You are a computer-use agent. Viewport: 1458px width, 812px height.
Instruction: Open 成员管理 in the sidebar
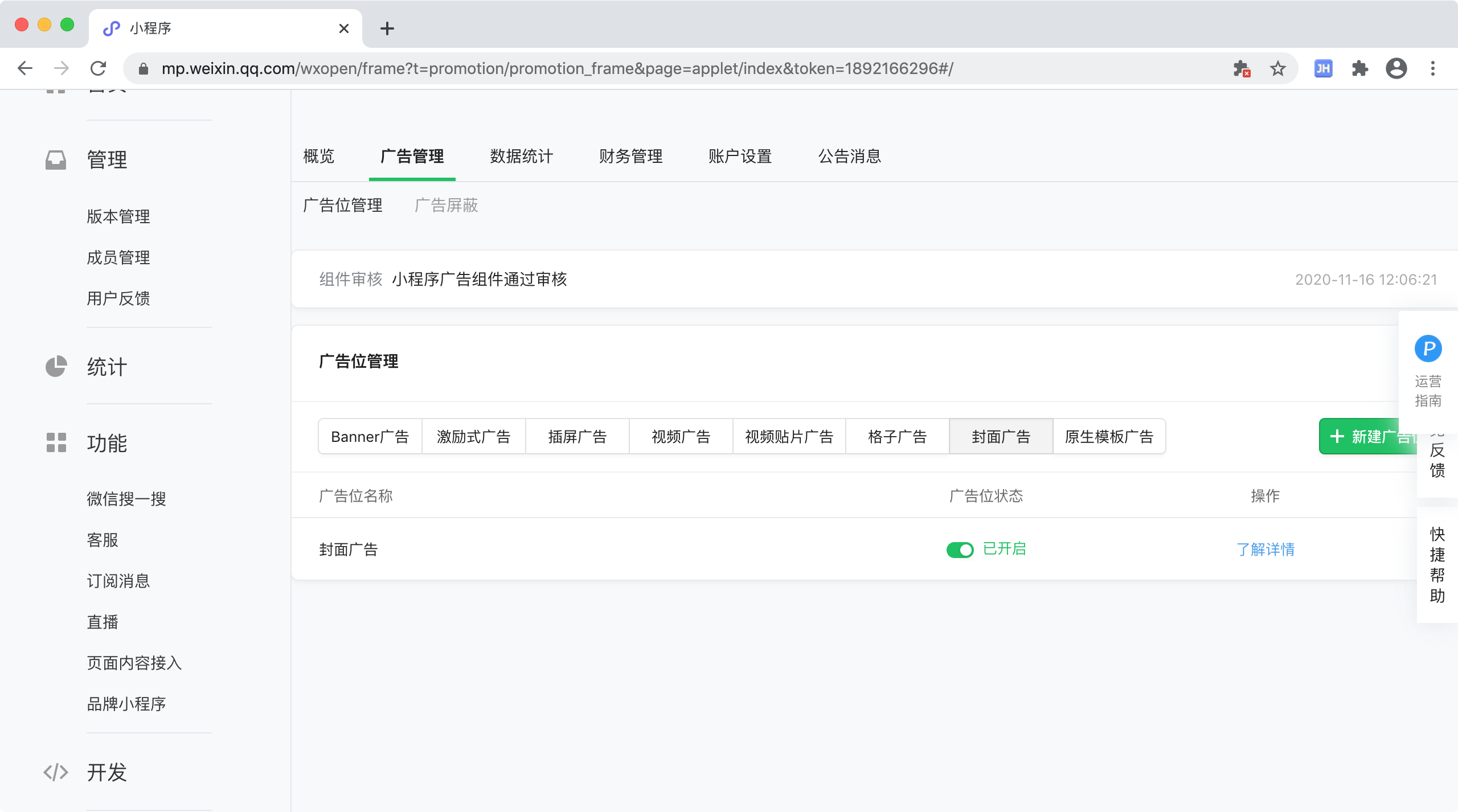coord(118,257)
